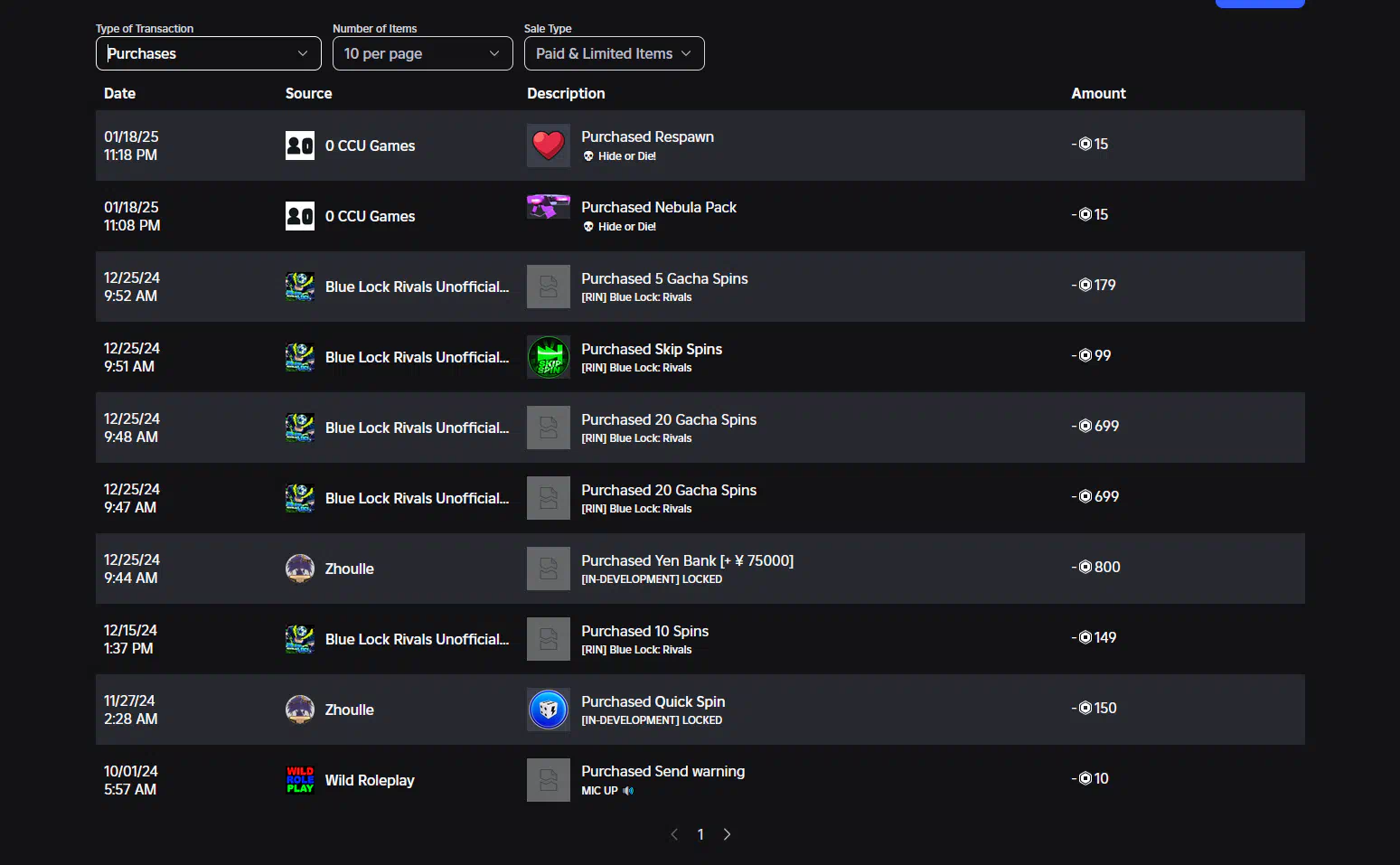Open [IN-DEVELOPMENT] LOCKED link under Yen Bank
Image resolution: width=1400 pixels, height=865 pixels.
click(651, 579)
